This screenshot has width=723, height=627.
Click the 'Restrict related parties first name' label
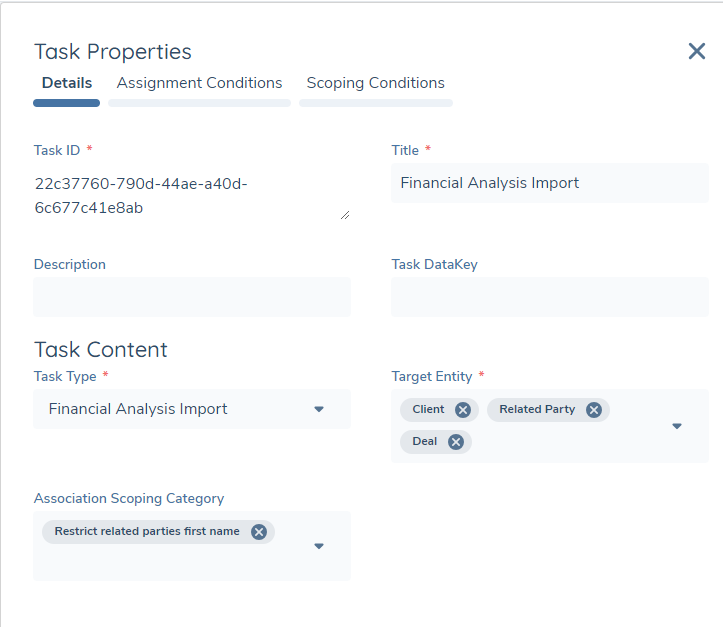tap(147, 532)
